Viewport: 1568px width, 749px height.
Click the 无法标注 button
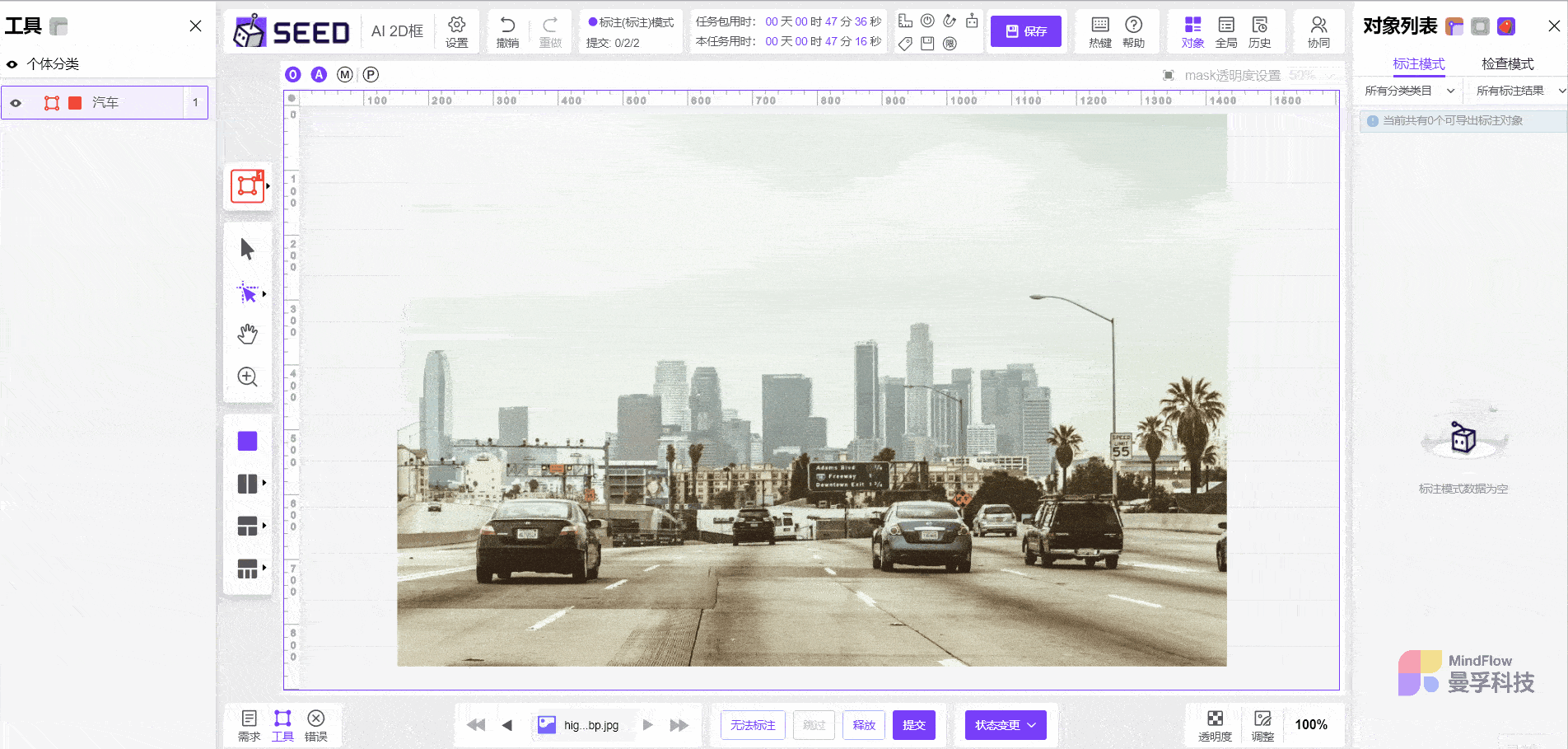click(753, 725)
